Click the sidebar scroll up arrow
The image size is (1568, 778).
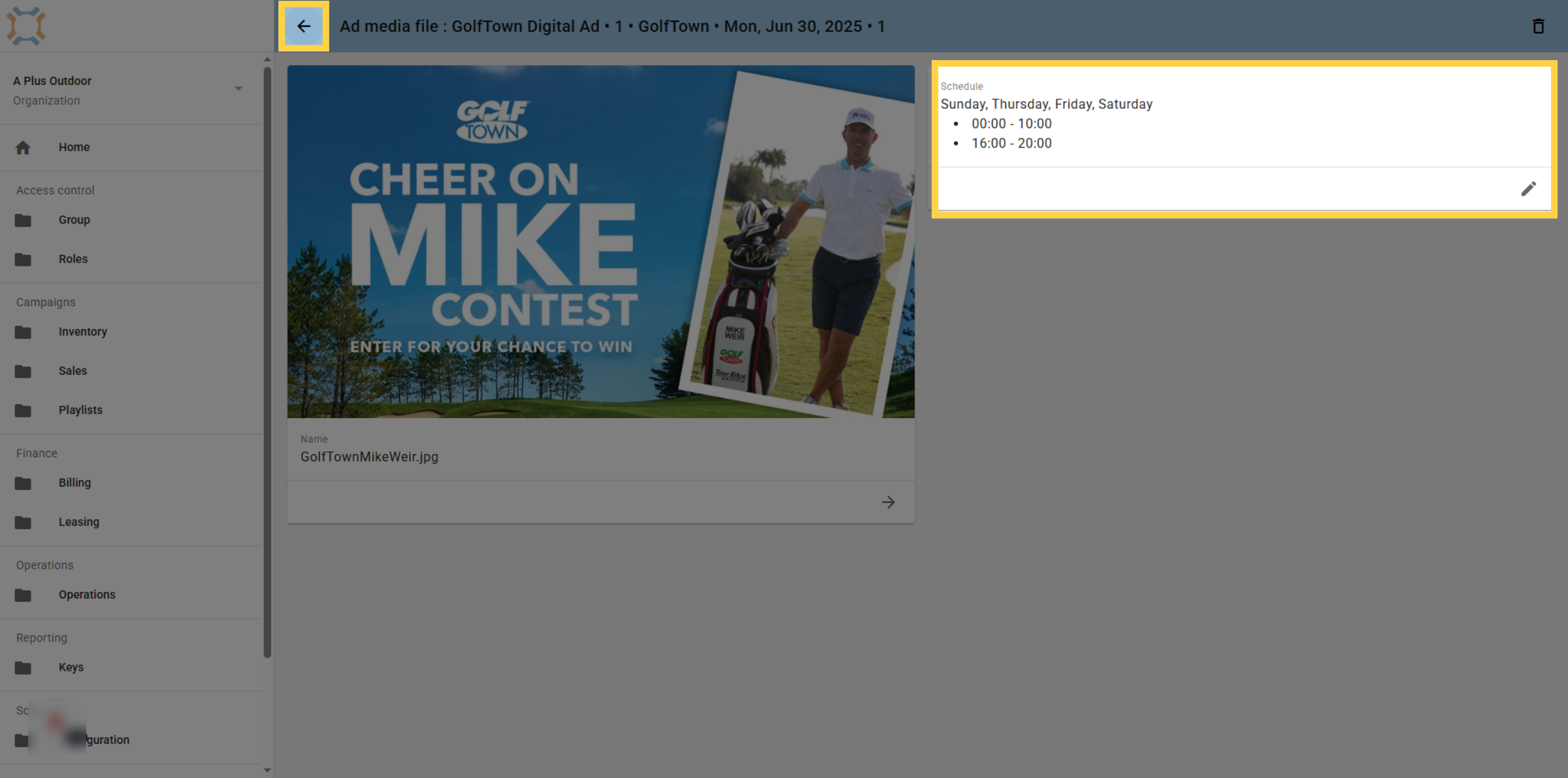tap(267, 59)
